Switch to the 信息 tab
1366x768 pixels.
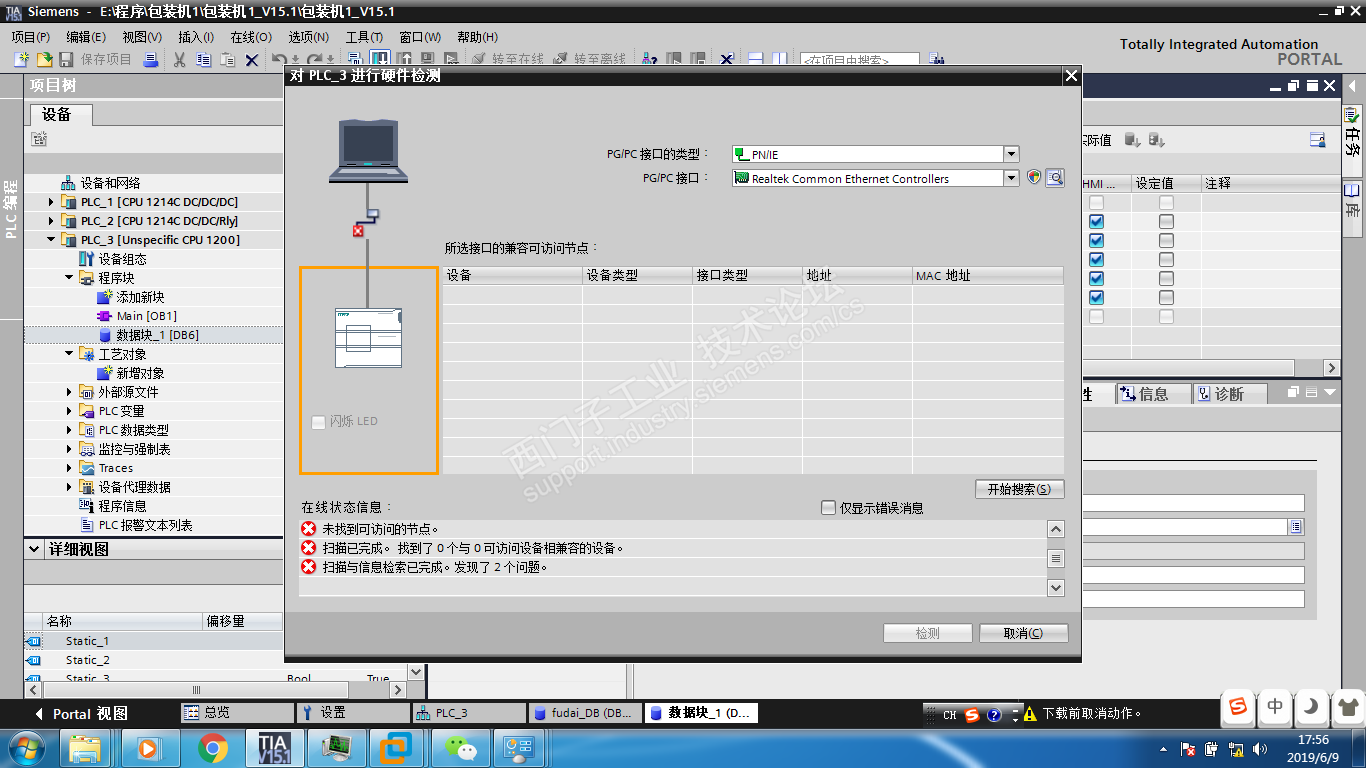click(x=1153, y=394)
